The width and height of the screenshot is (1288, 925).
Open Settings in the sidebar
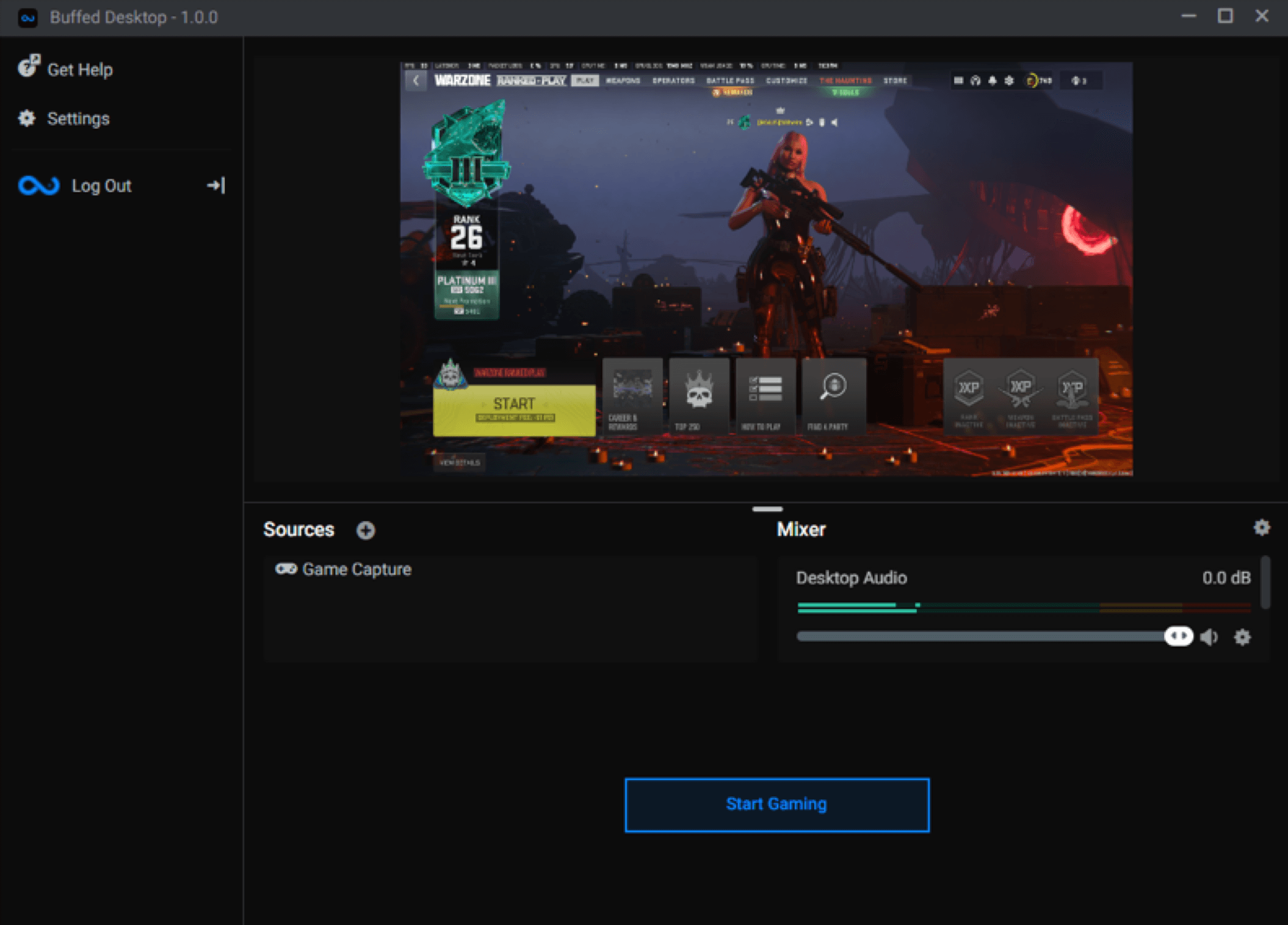click(x=63, y=118)
